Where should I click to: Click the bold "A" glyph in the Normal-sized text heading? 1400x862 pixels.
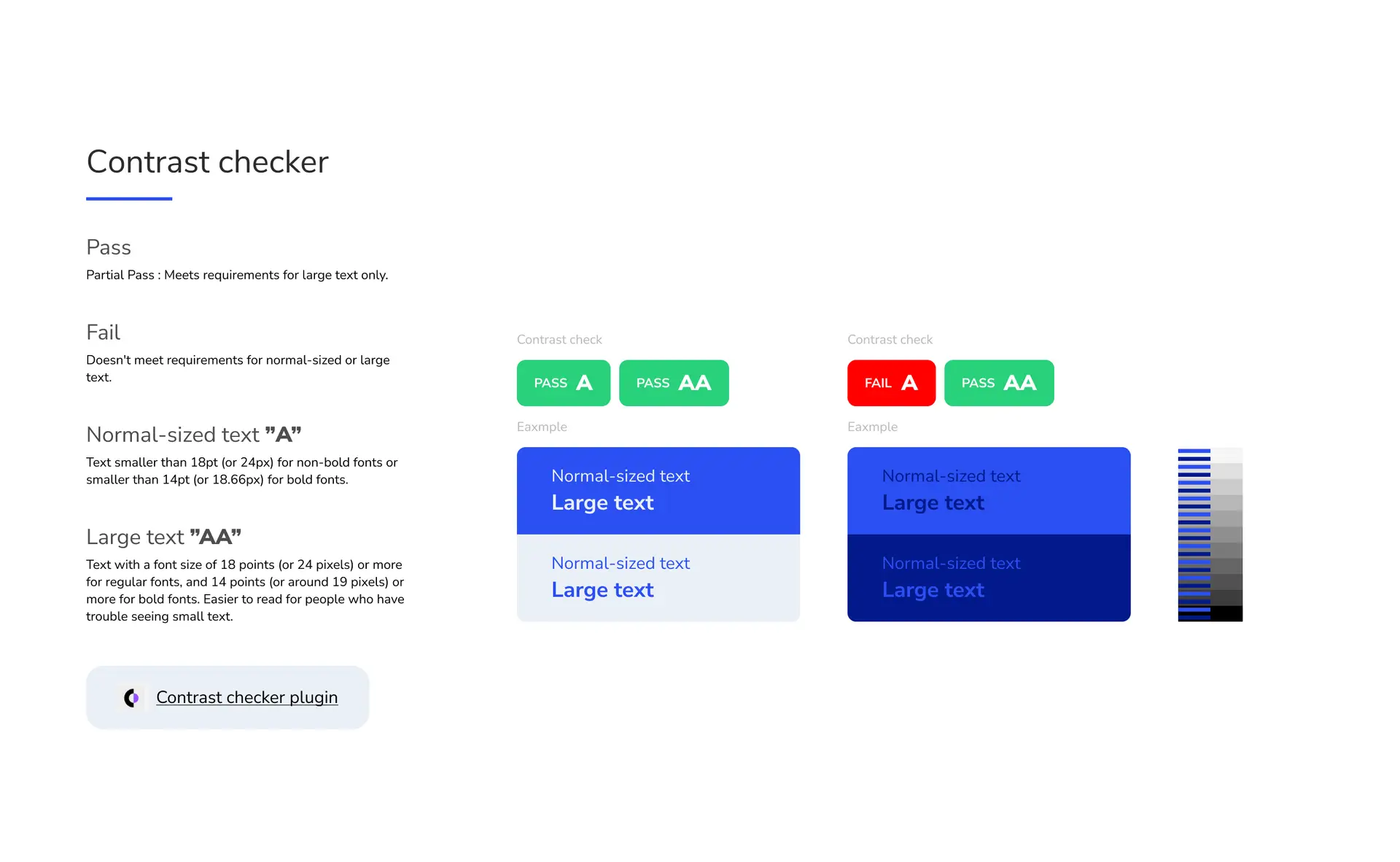pyautogui.click(x=283, y=435)
